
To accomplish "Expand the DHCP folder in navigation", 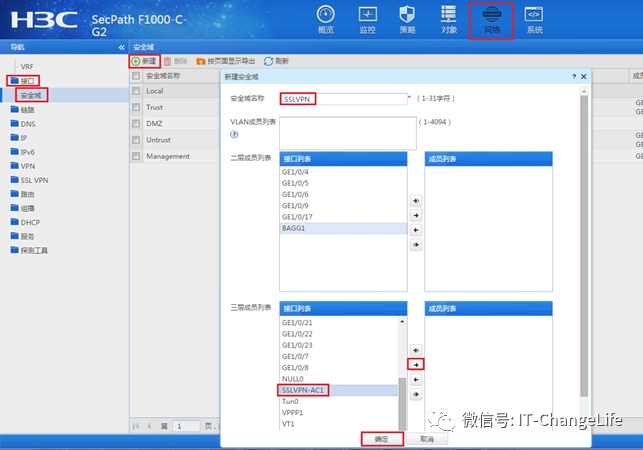I will click(x=25, y=222).
